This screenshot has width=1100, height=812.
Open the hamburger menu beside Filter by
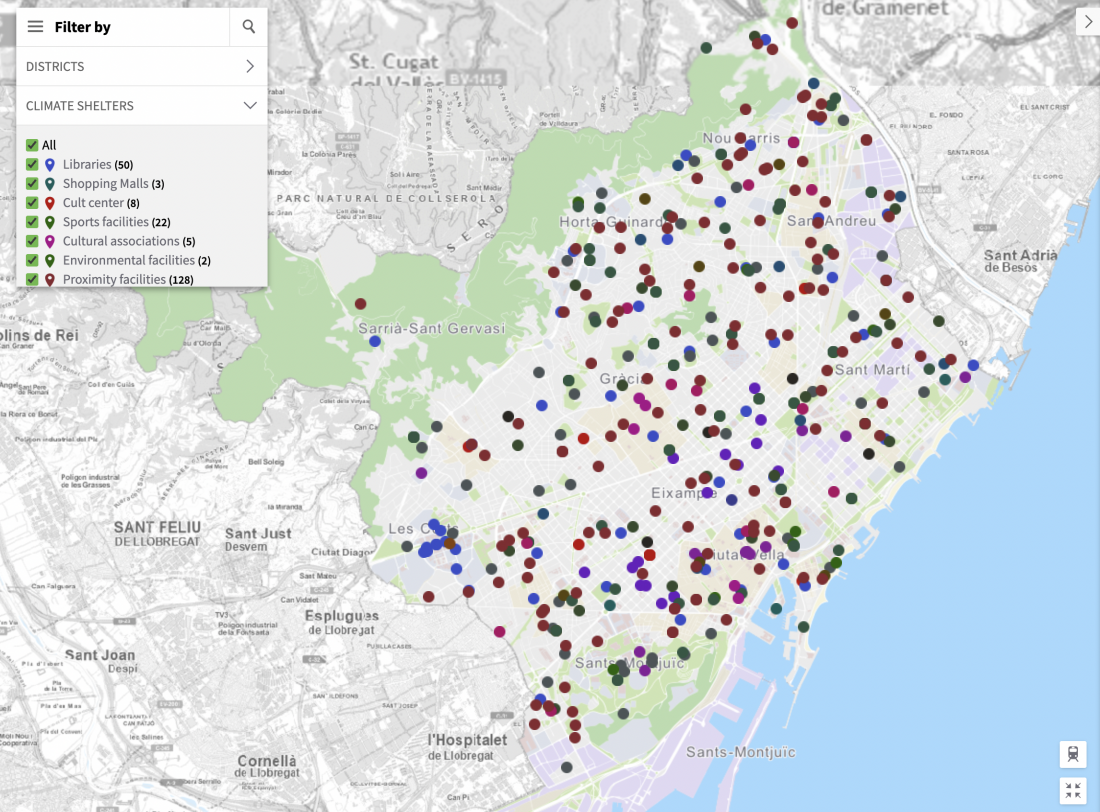tap(35, 27)
